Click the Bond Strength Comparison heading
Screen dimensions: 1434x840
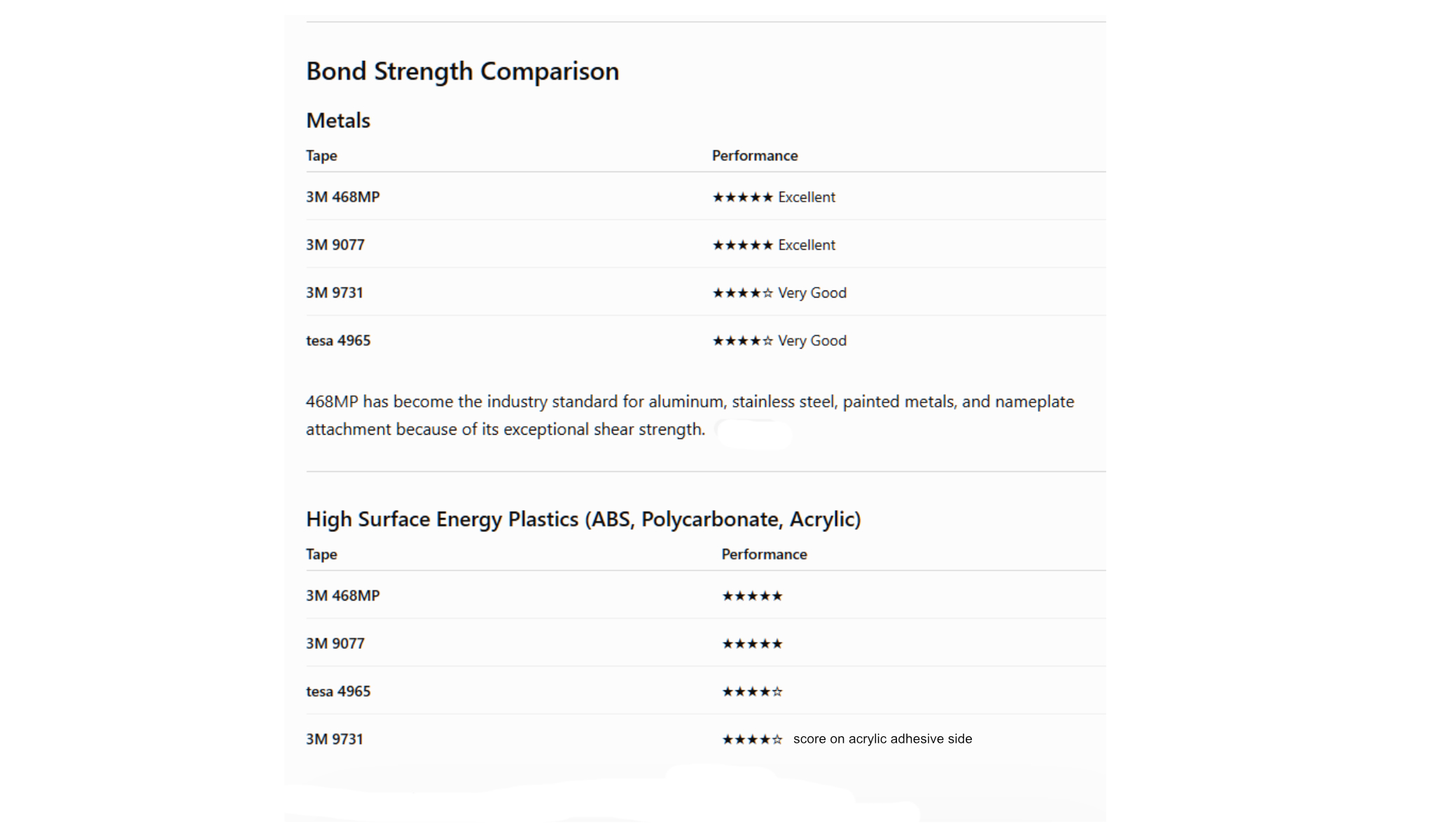(x=462, y=71)
